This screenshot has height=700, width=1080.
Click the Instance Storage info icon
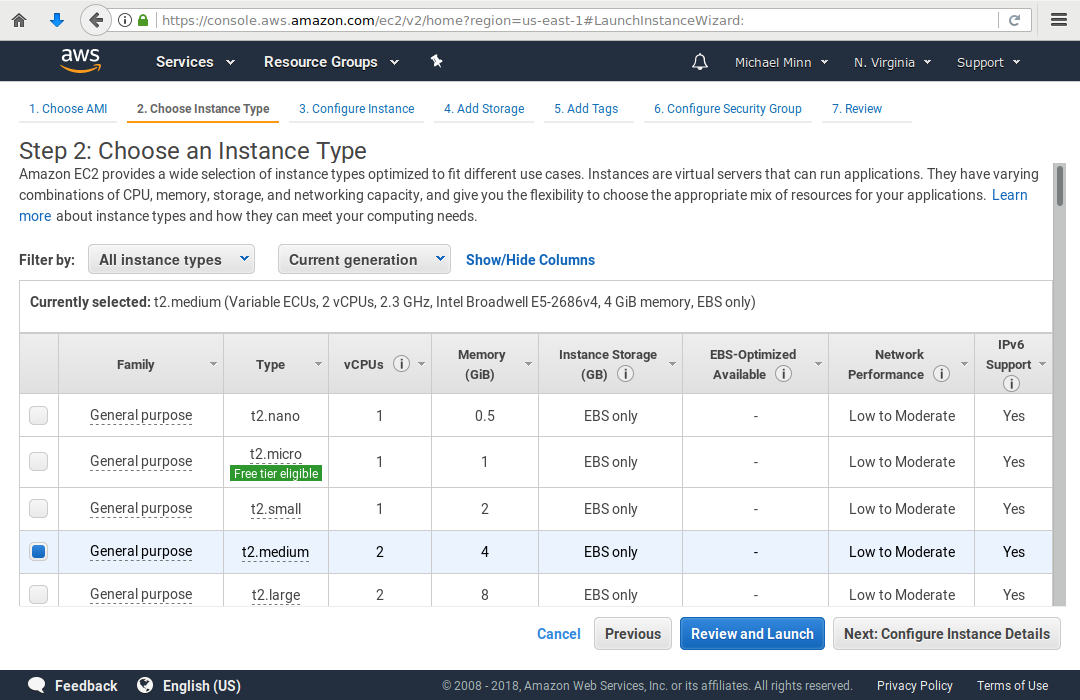coord(626,374)
